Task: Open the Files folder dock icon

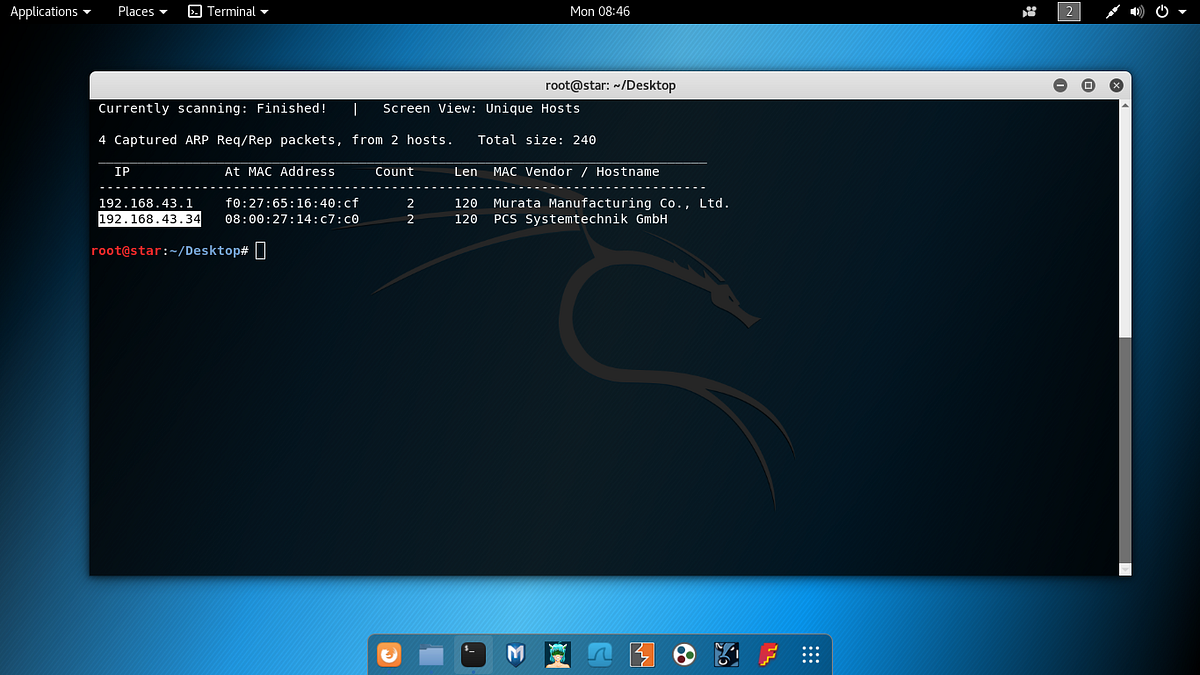Action: 431,655
